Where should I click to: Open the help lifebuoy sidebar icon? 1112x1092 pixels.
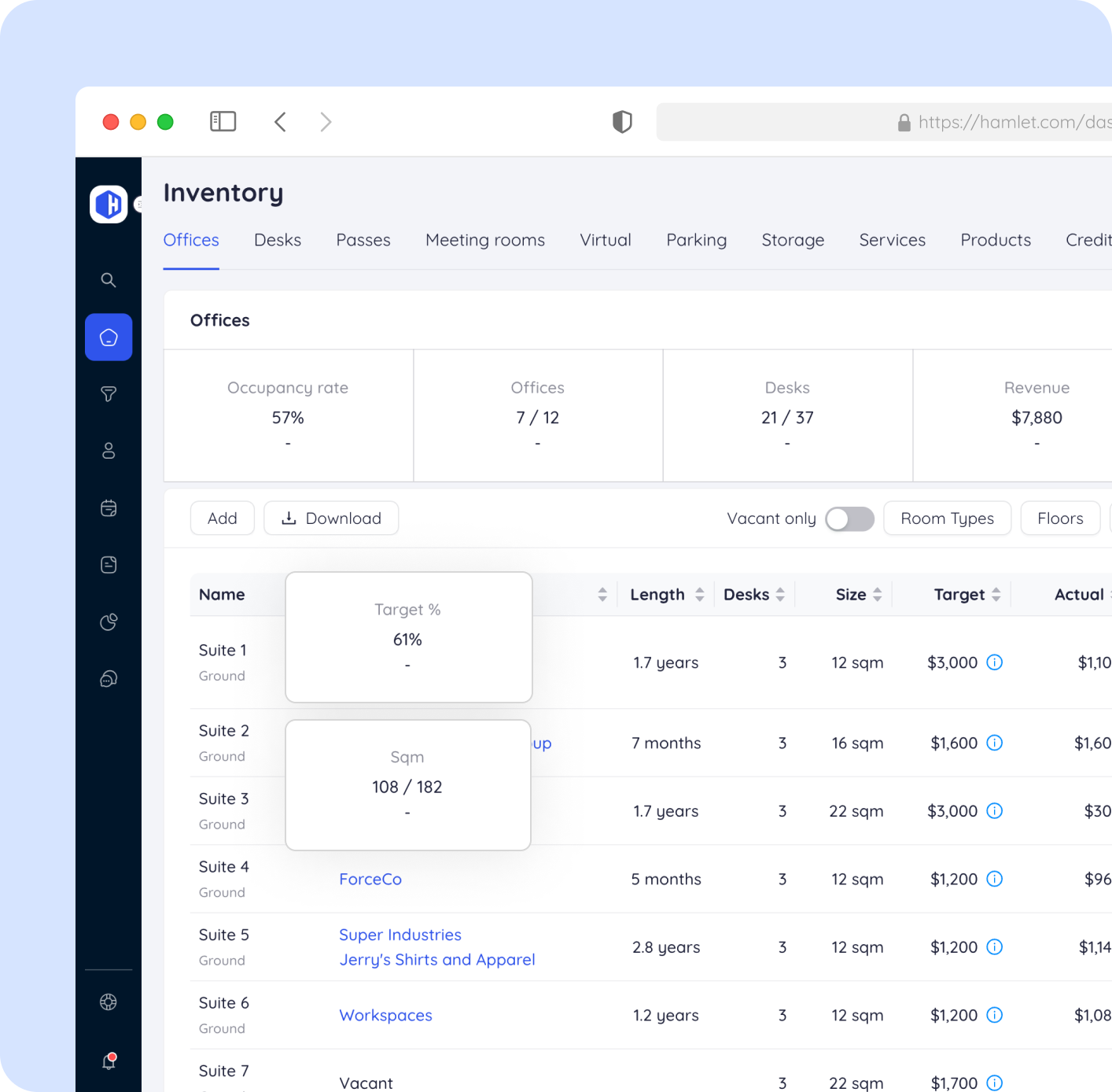pyautogui.click(x=109, y=1002)
